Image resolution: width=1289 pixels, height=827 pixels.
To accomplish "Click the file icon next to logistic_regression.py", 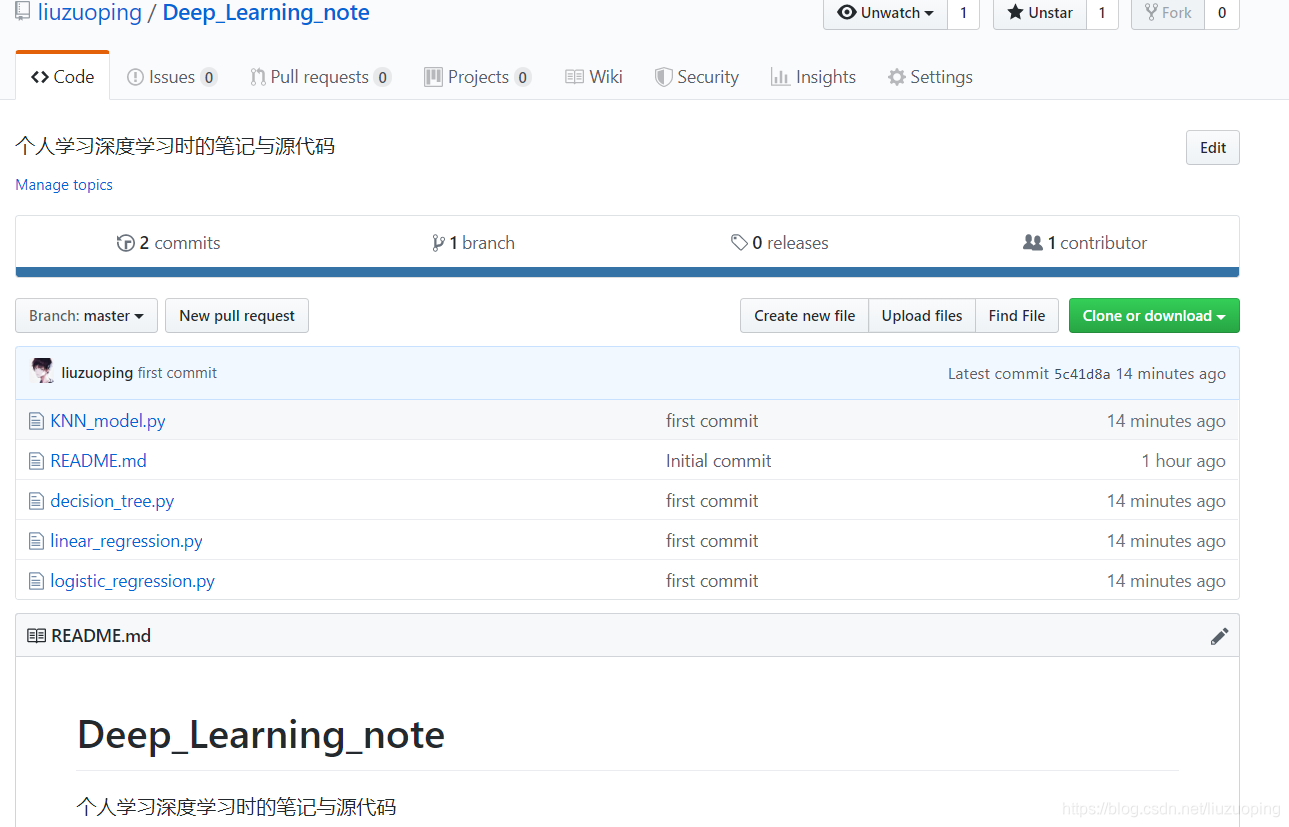I will point(37,581).
